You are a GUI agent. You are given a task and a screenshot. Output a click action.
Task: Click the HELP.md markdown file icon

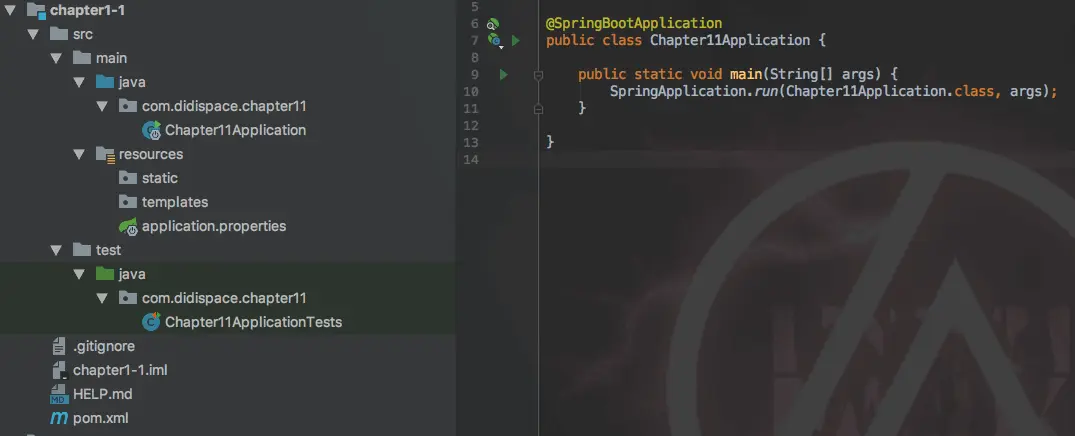point(59,394)
